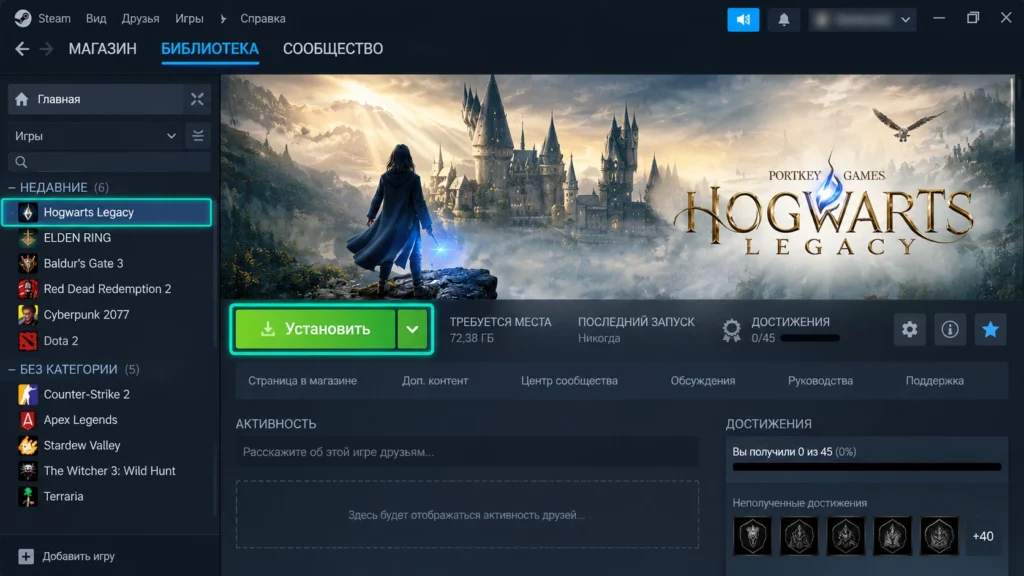Click the Hogwarts Legacy hero banner image
The width and height of the screenshot is (1024, 576).
[618, 187]
